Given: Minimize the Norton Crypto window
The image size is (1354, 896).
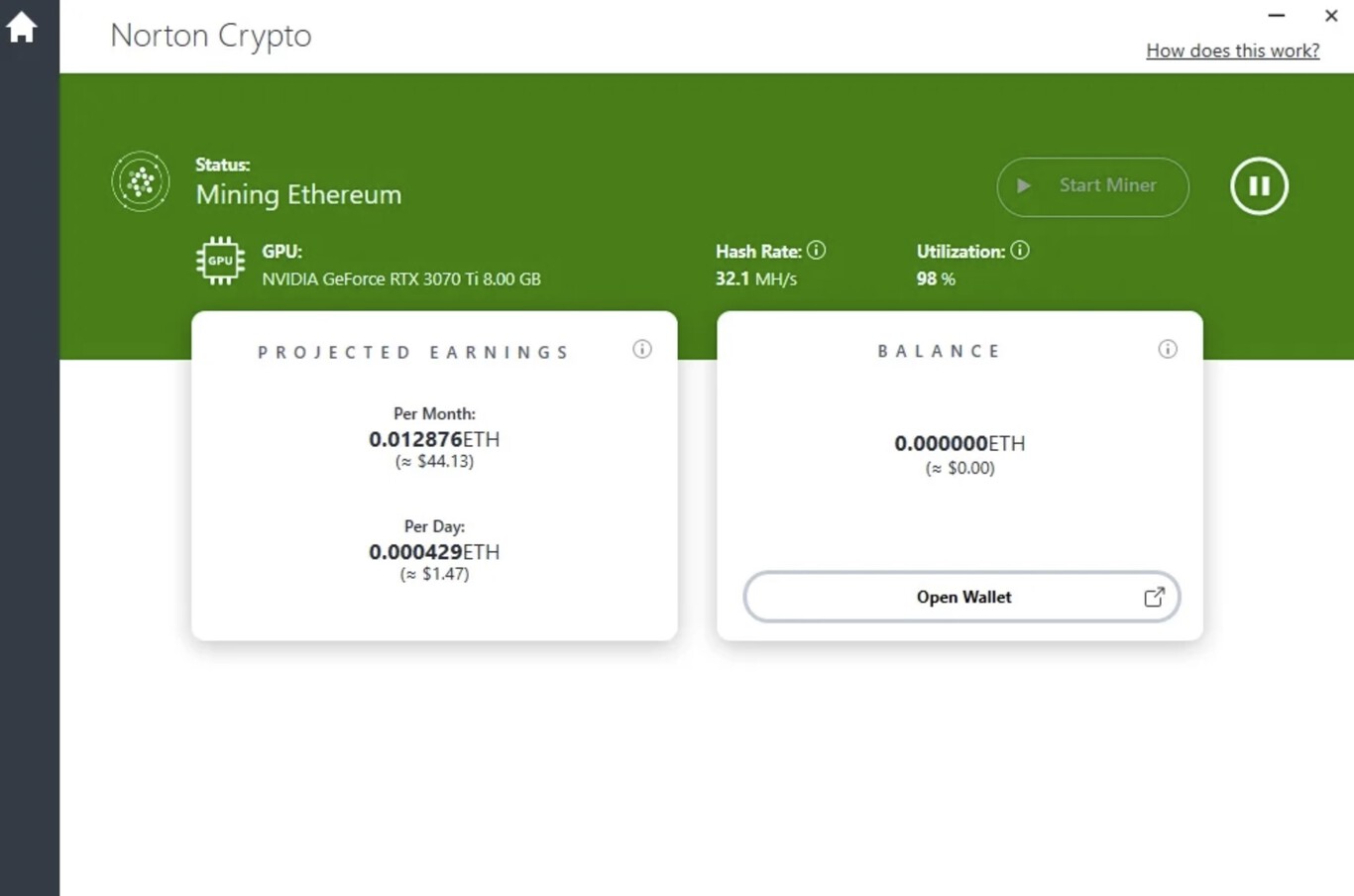Looking at the screenshot, I should click(1277, 16).
